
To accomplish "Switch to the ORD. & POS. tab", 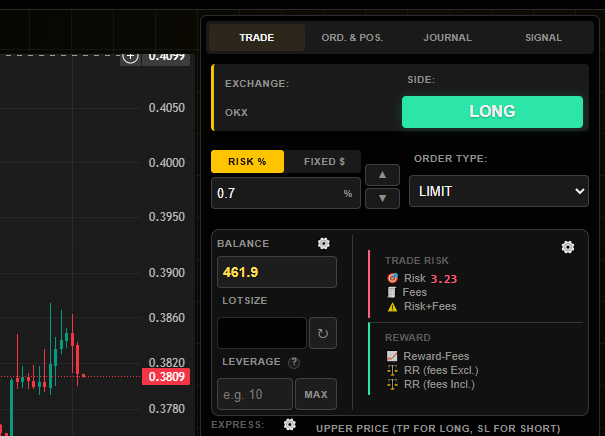I will pyautogui.click(x=352, y=37).
